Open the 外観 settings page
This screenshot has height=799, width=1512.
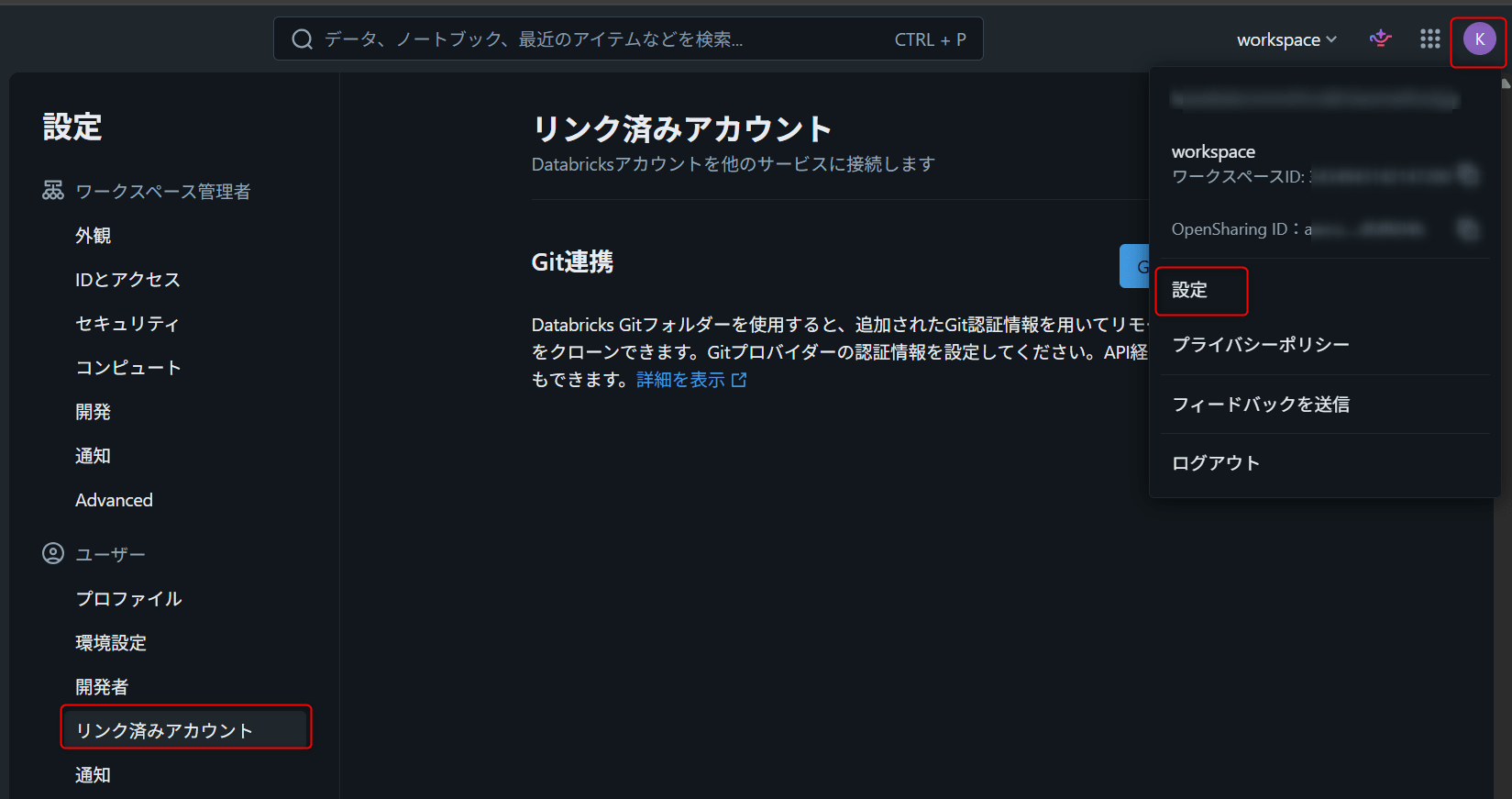click(93, 236)
